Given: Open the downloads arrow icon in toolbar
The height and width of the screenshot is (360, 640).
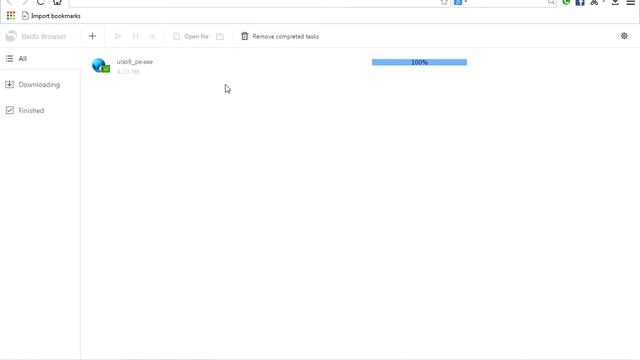Looking at the screenshot, I should point(615,2).
